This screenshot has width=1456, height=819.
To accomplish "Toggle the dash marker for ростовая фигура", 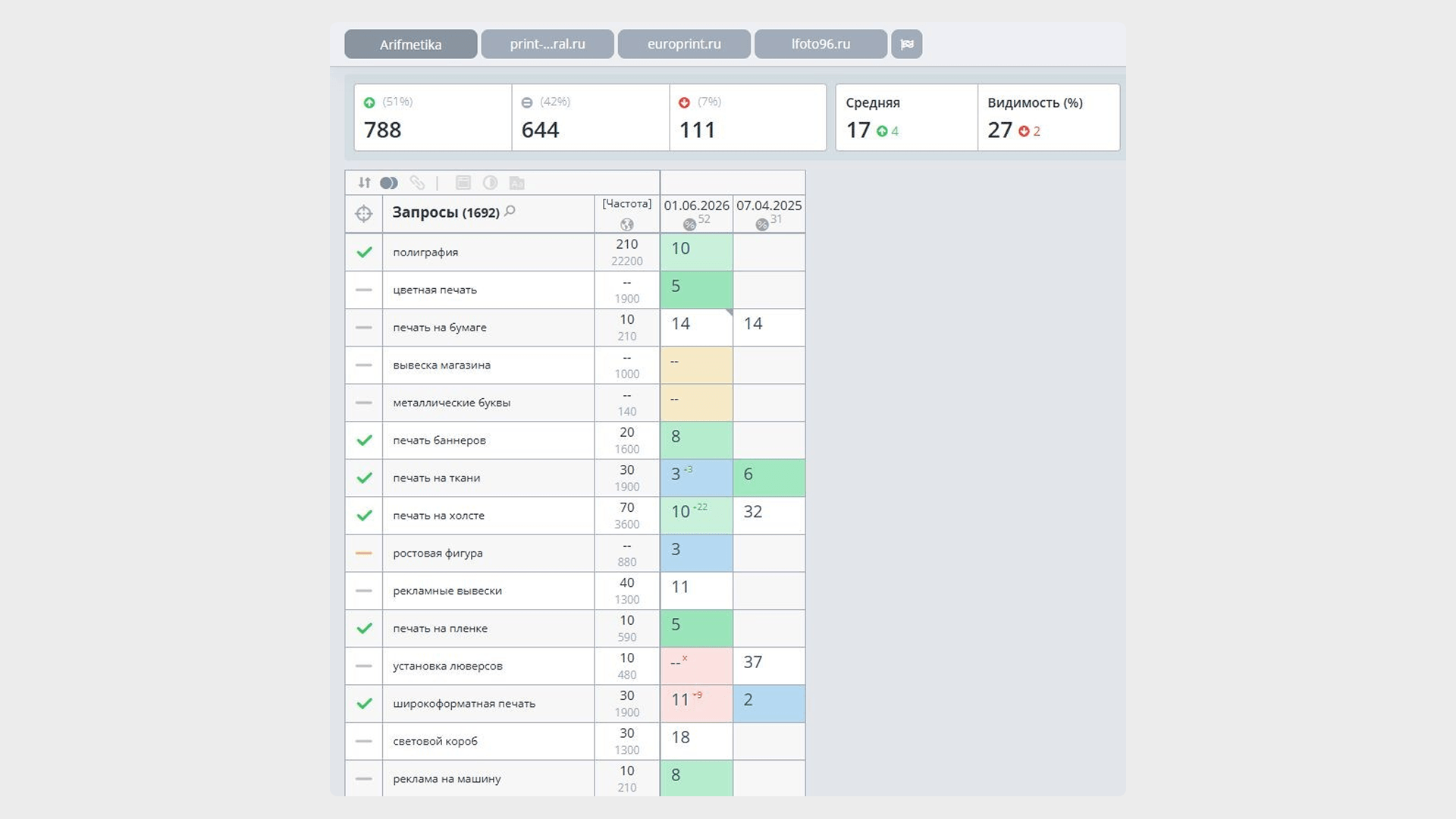I will point(364,554).
